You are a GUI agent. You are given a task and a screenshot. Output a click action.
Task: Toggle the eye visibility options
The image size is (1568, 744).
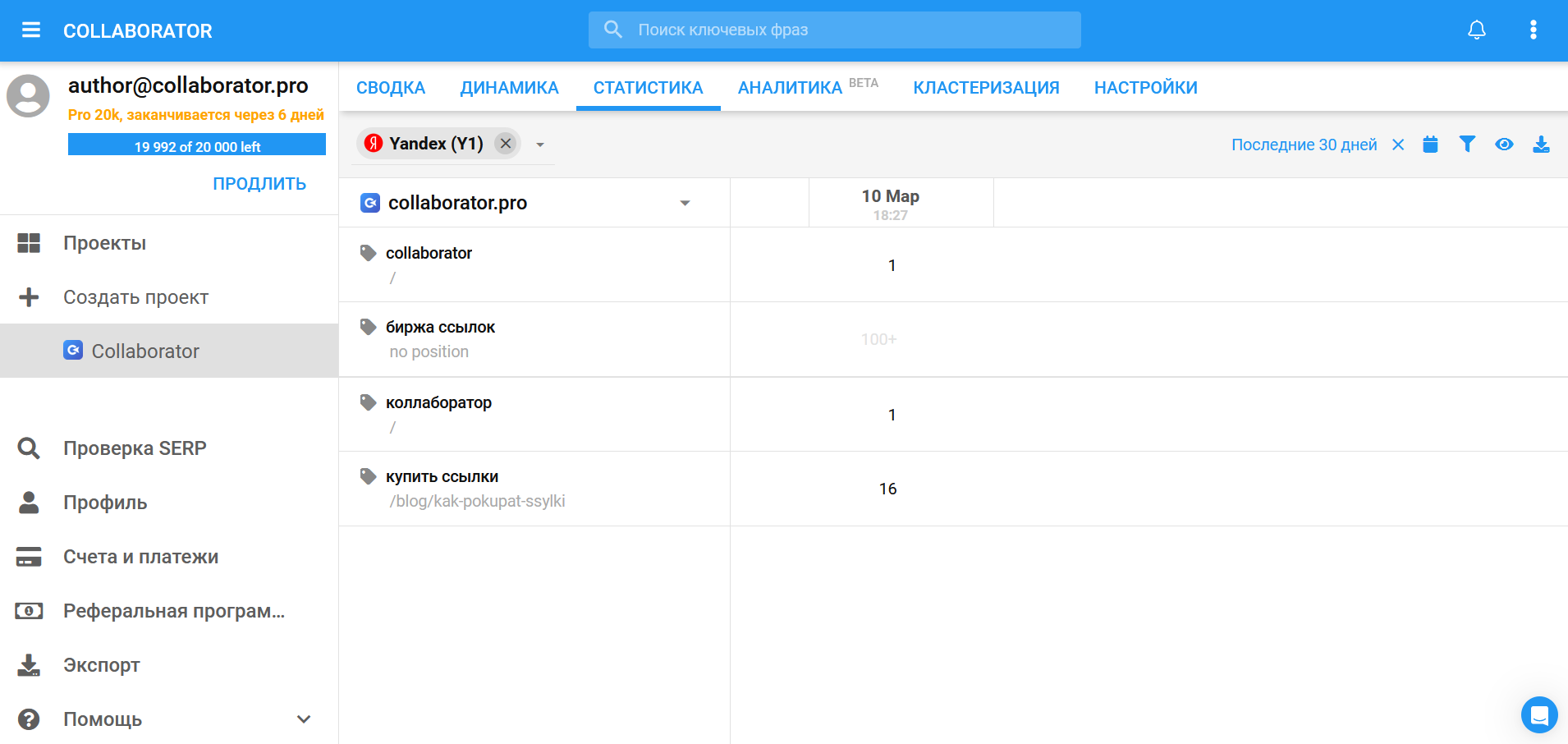1504,145
